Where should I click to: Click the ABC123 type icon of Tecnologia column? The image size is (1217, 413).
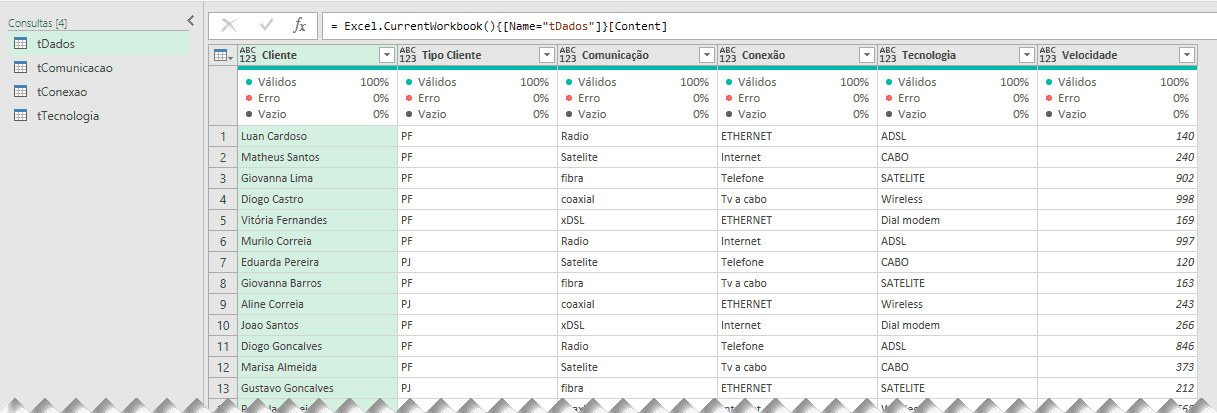click(x=888, y=56)
